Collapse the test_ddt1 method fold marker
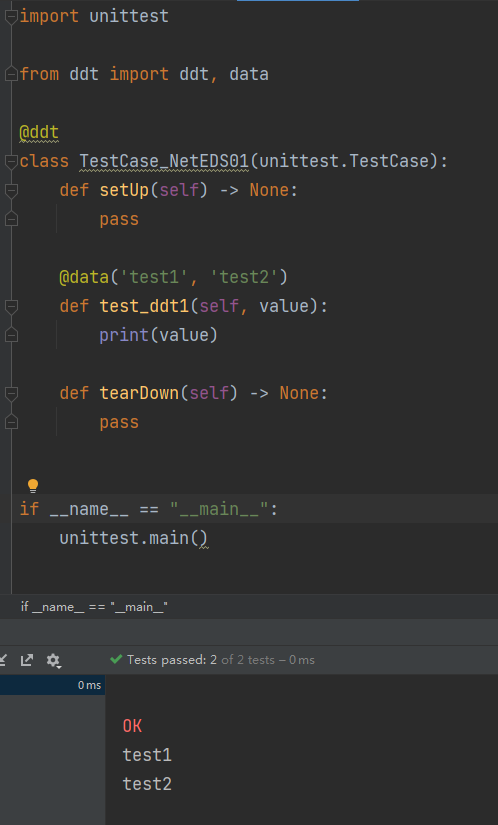Screen dimensions: 498x825 11,306
